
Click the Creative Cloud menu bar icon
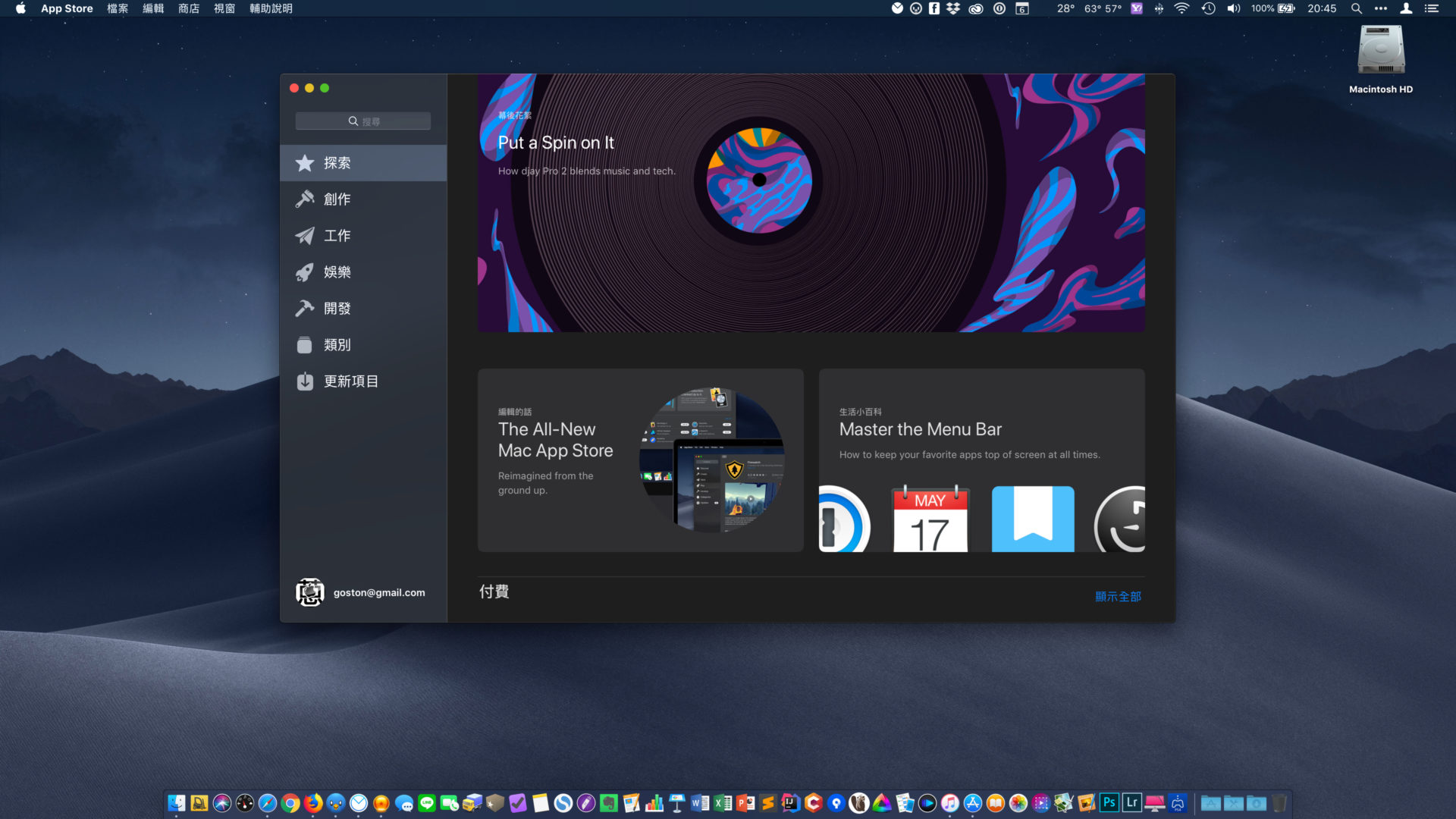click(x=976, y=8)
